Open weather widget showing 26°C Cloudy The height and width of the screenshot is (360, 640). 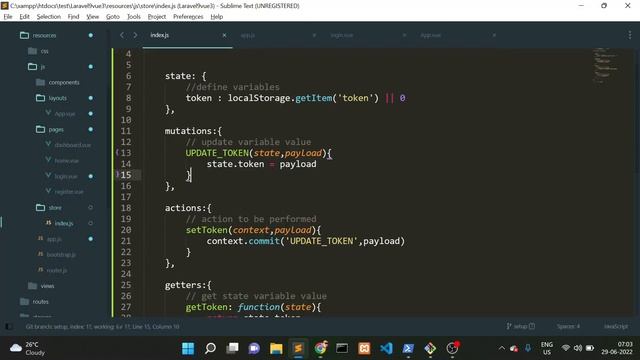click(28, 348)
